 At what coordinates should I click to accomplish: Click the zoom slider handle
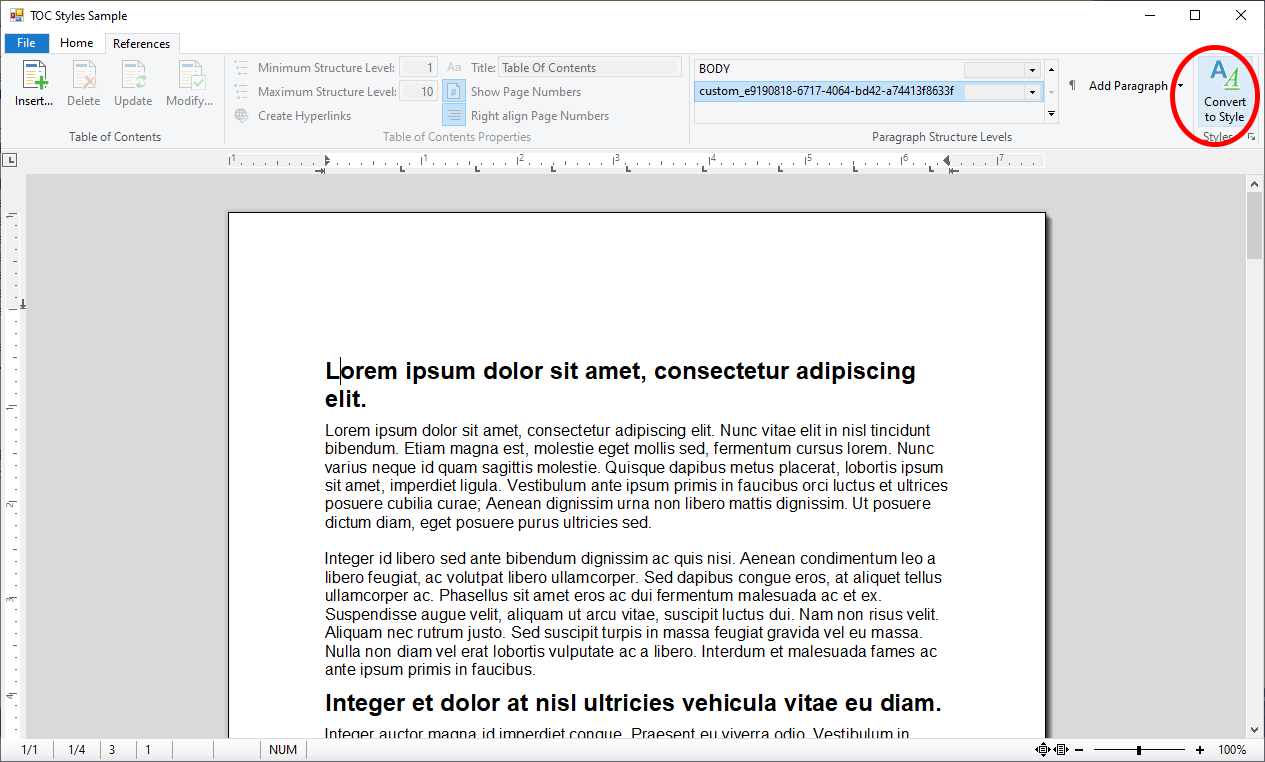coord(1139,750)
